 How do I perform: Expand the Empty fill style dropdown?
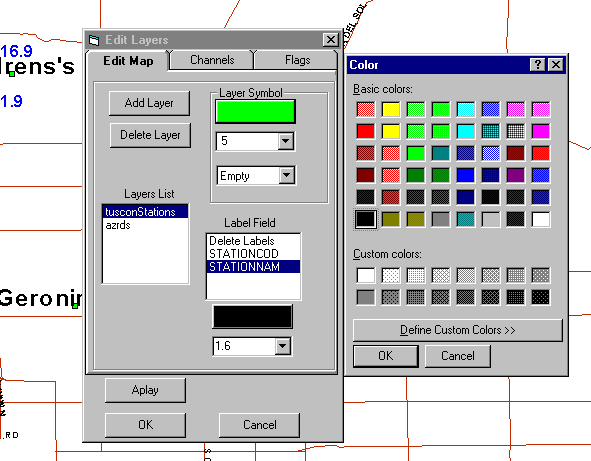coord(286,175)
